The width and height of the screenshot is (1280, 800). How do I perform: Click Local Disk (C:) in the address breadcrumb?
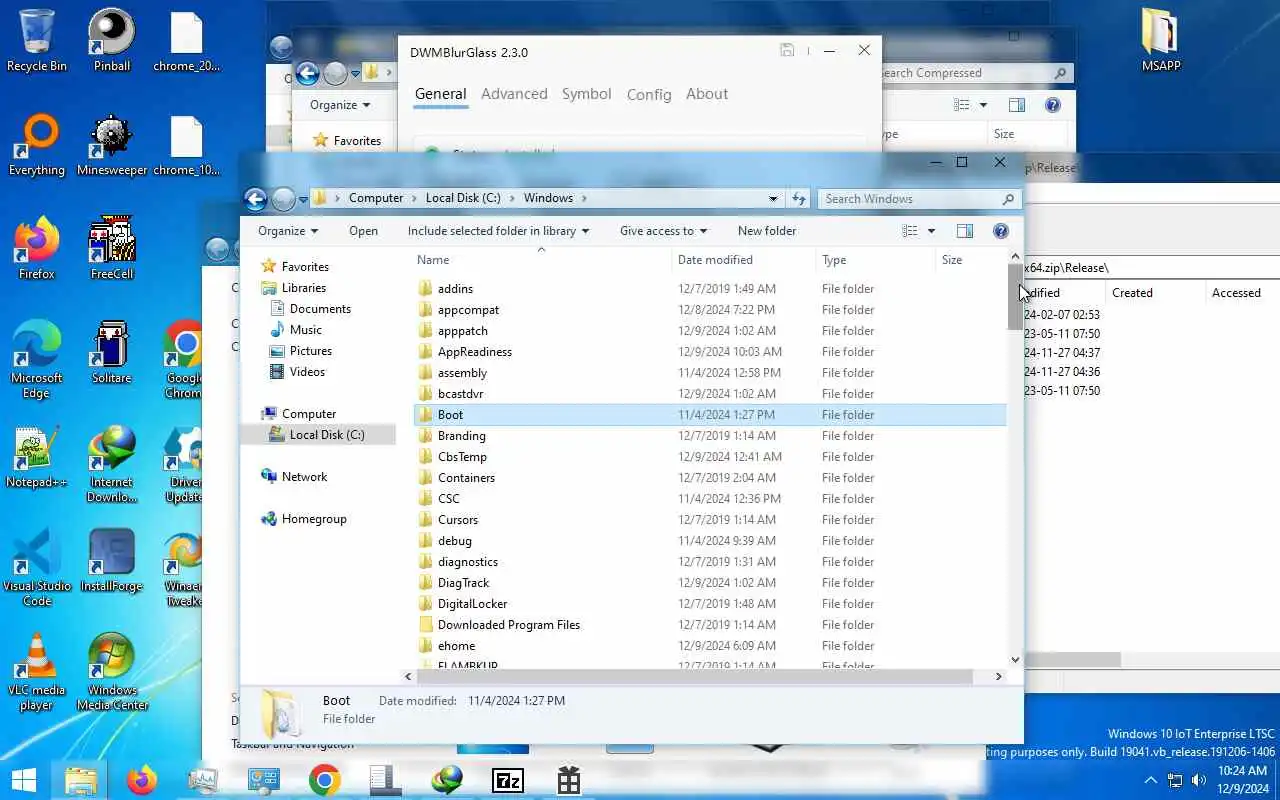tap(463, 198)
